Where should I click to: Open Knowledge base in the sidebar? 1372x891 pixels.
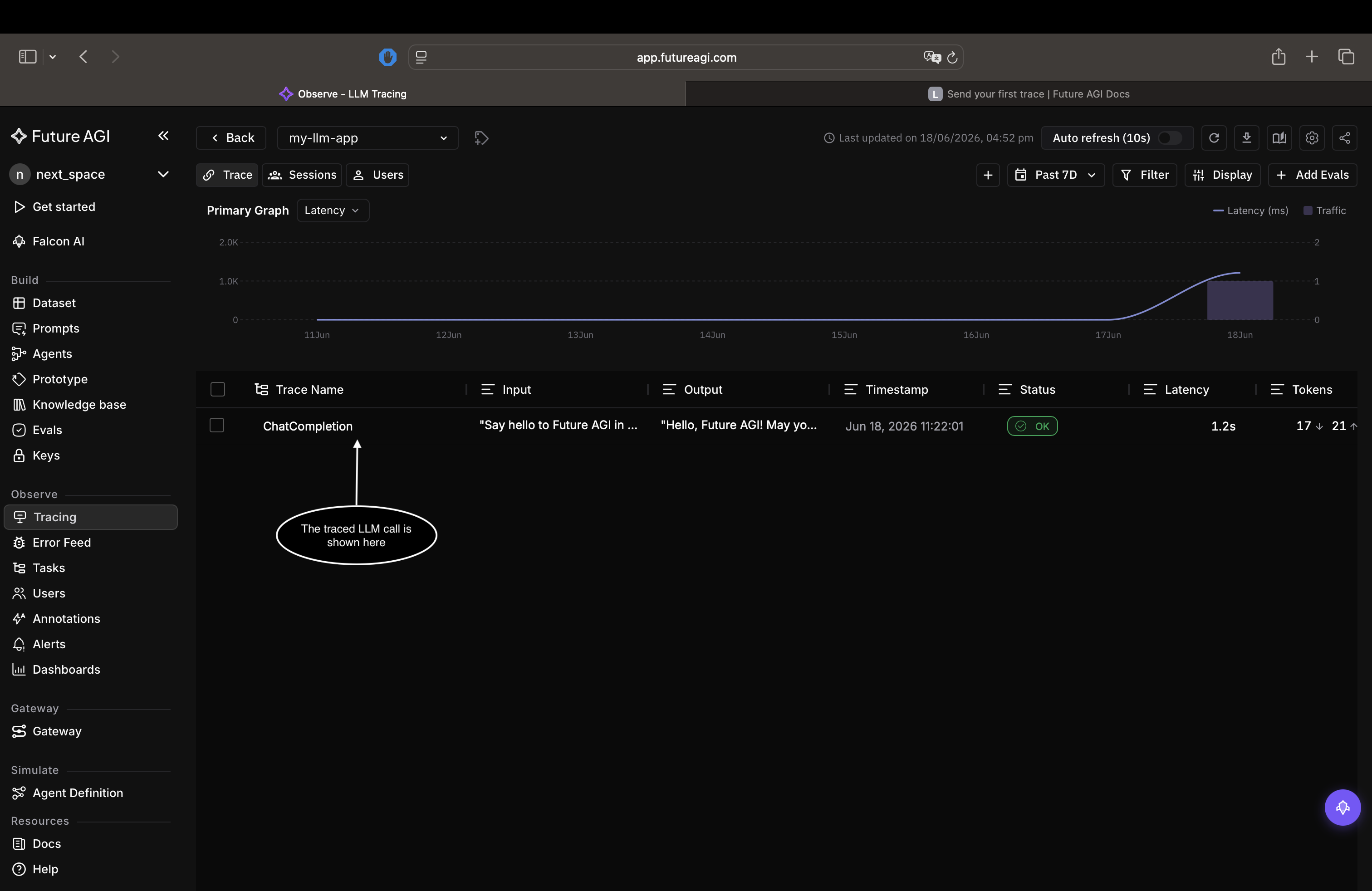click(x=90, y=404)
